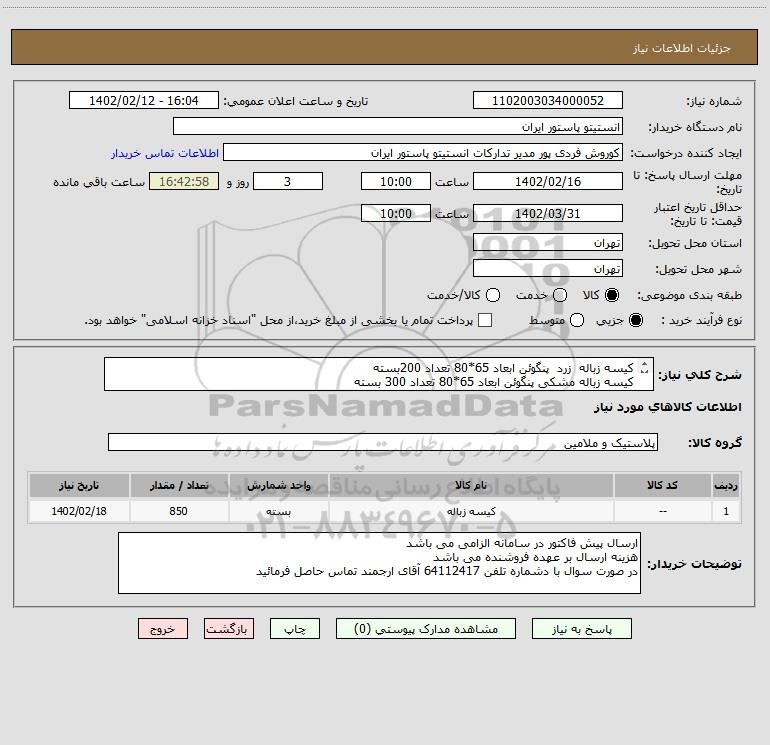Choose متوسط purchase process type
The width and height of the screenshot is (770, 745).
click(577, 320)
